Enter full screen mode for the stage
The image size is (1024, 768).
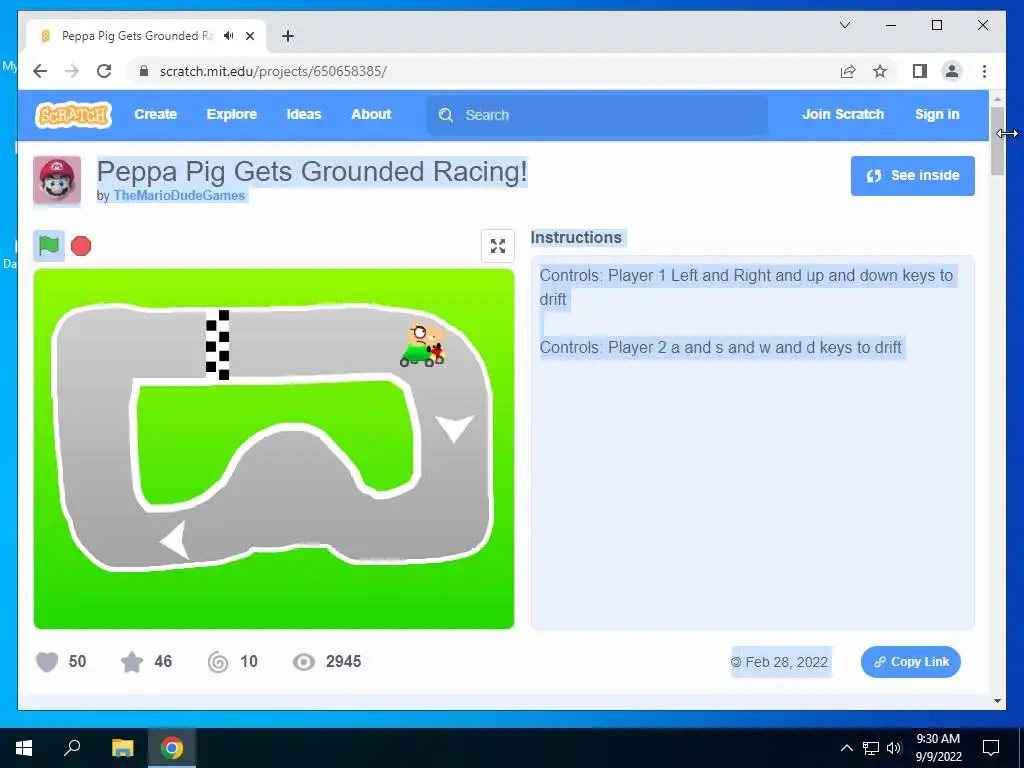(498, 246)
